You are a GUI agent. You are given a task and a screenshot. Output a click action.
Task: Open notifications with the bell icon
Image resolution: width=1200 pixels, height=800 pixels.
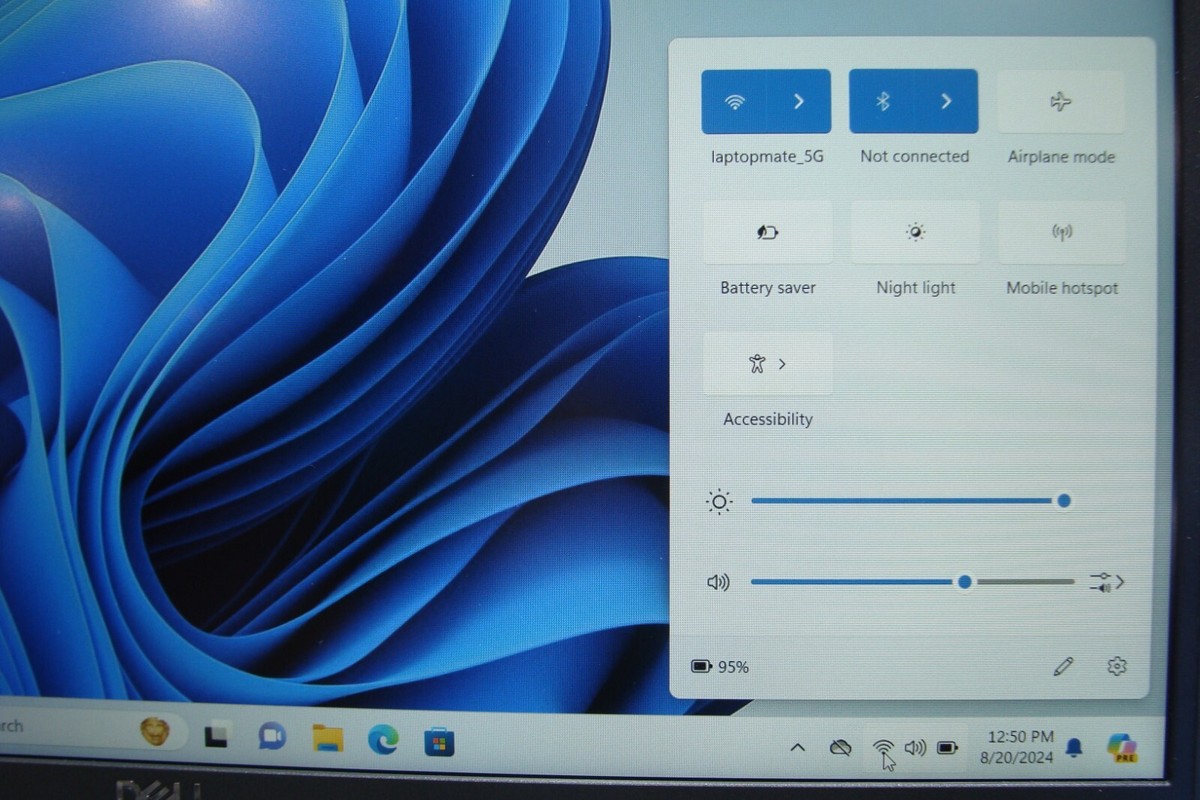pos(1075,747)
